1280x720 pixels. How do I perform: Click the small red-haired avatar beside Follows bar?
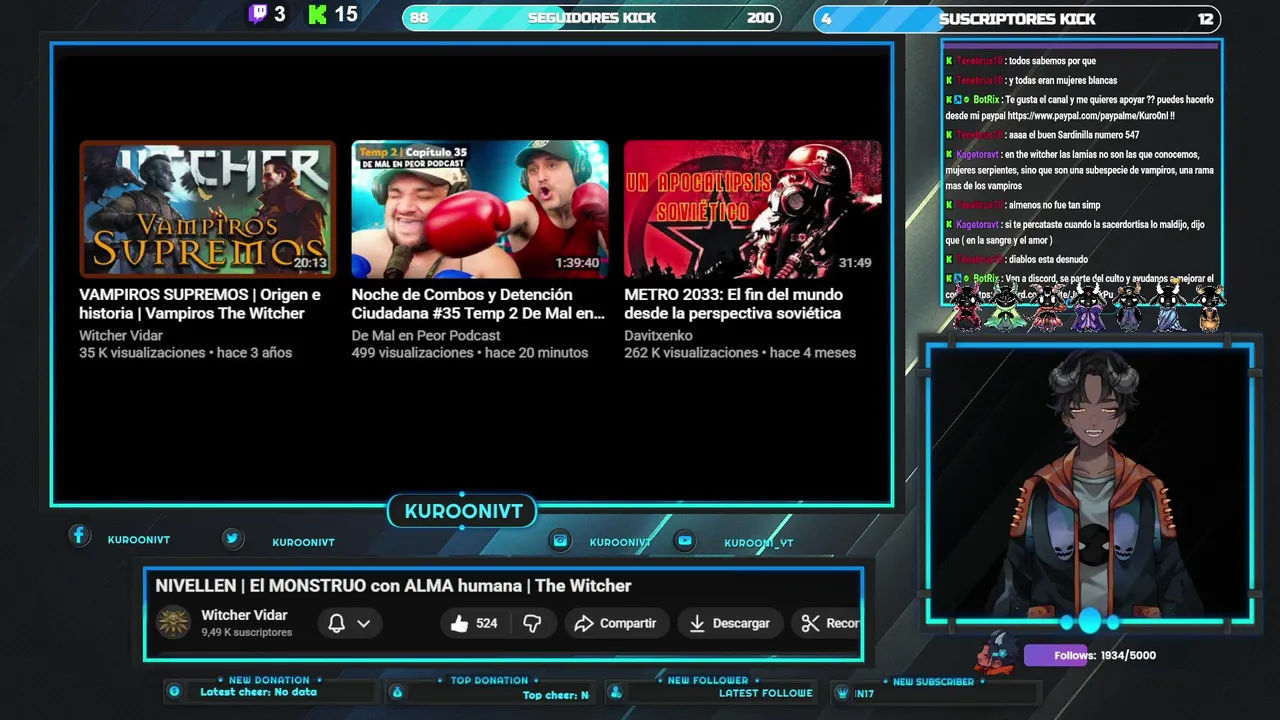(x=998, y=653)
